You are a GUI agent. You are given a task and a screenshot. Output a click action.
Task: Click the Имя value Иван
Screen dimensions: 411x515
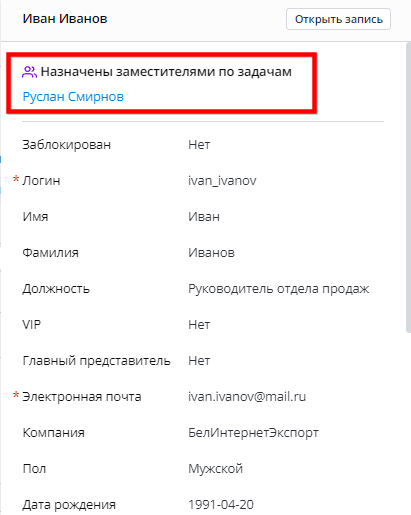click(204, 217)
